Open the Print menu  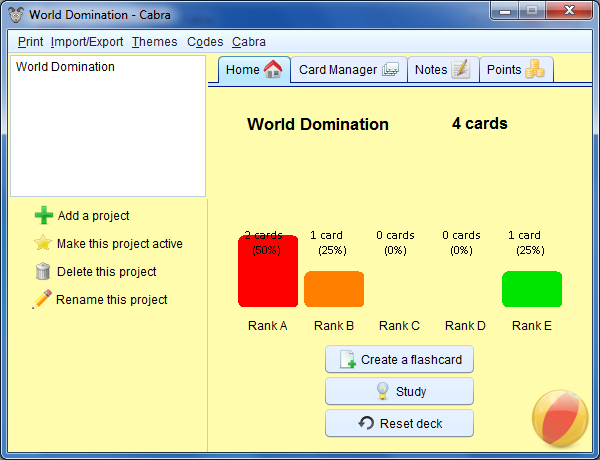[30, 42]
